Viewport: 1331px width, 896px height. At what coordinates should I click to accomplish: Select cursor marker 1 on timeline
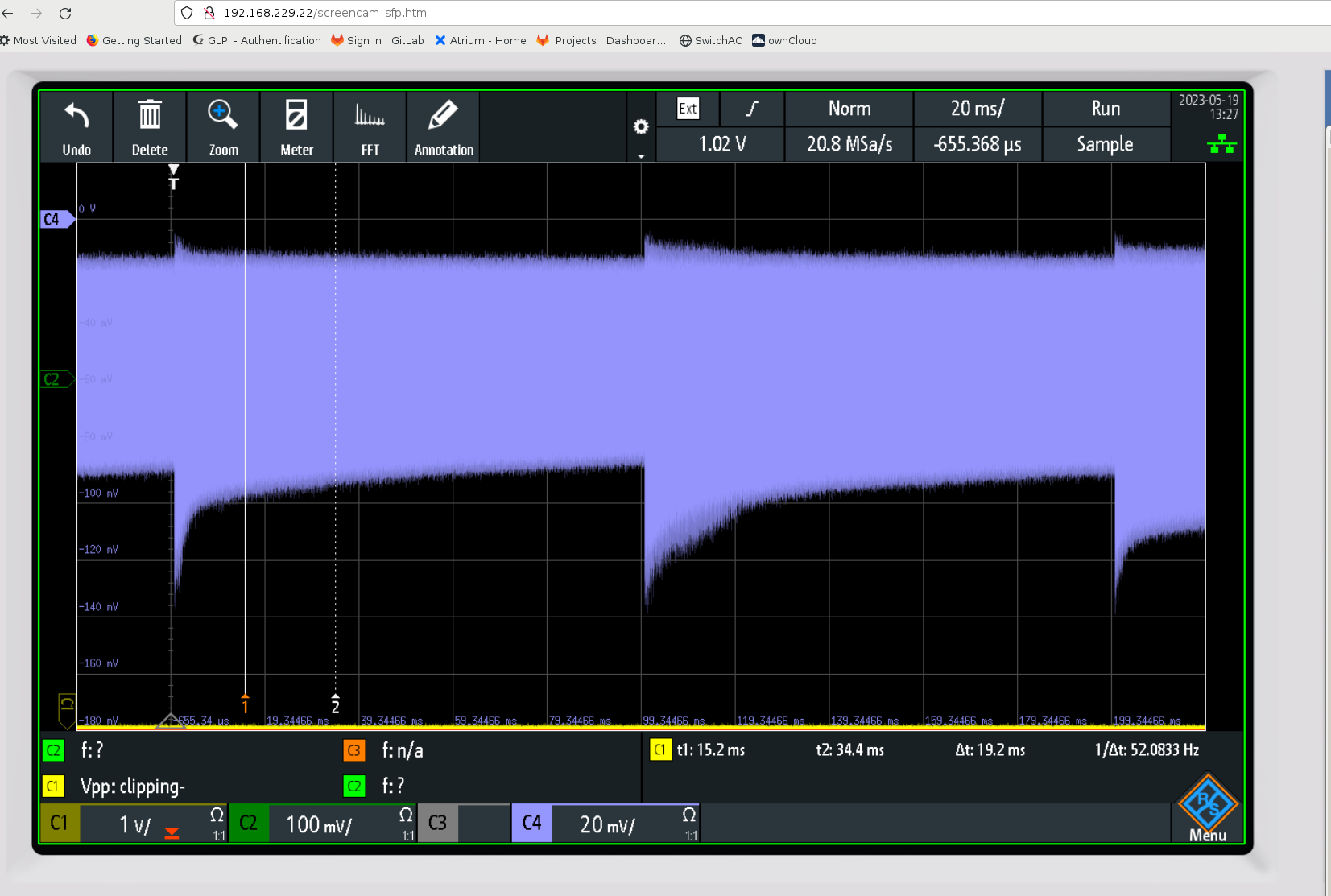(x=245, y=704)
